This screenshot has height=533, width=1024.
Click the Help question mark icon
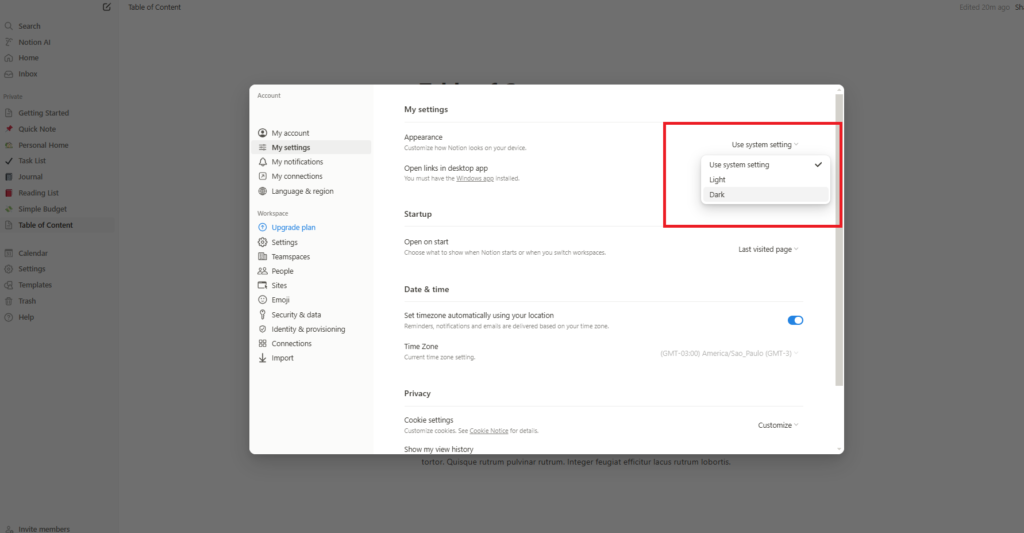coord(8,317)
